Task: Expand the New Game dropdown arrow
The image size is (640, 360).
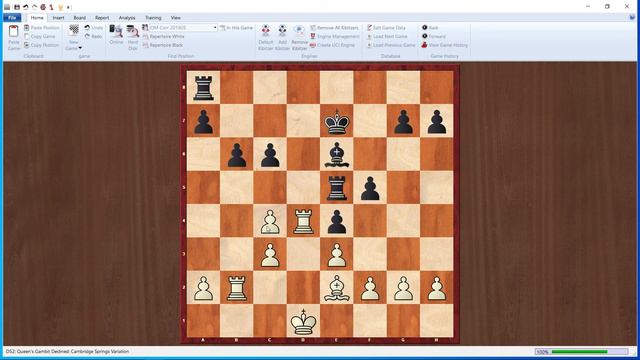Action: click(80, 48)
